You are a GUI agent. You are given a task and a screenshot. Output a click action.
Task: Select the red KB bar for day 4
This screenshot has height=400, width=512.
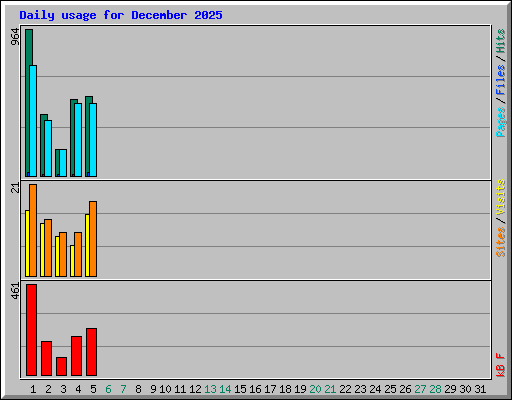click(76, 356)
